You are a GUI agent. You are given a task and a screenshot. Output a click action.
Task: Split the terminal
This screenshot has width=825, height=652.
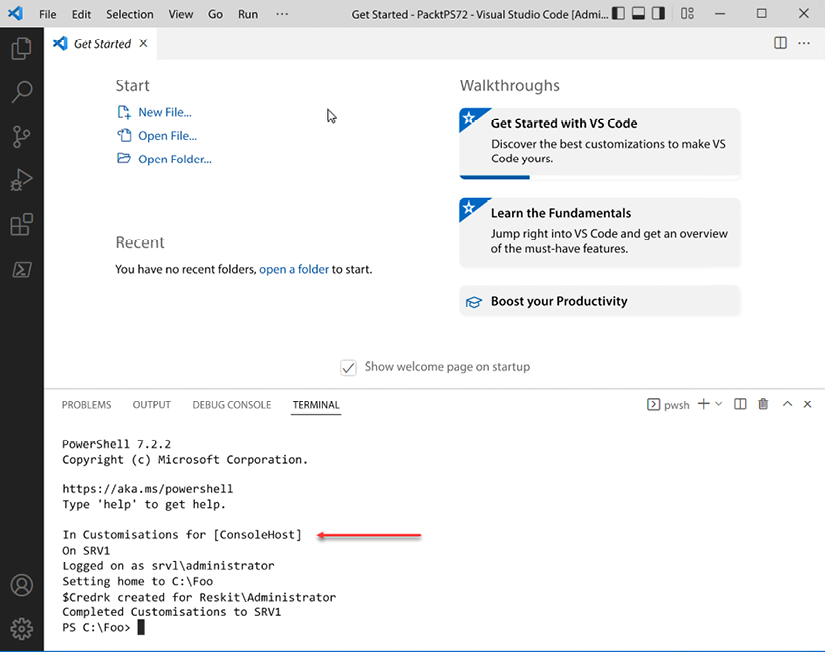pos(740,404)
